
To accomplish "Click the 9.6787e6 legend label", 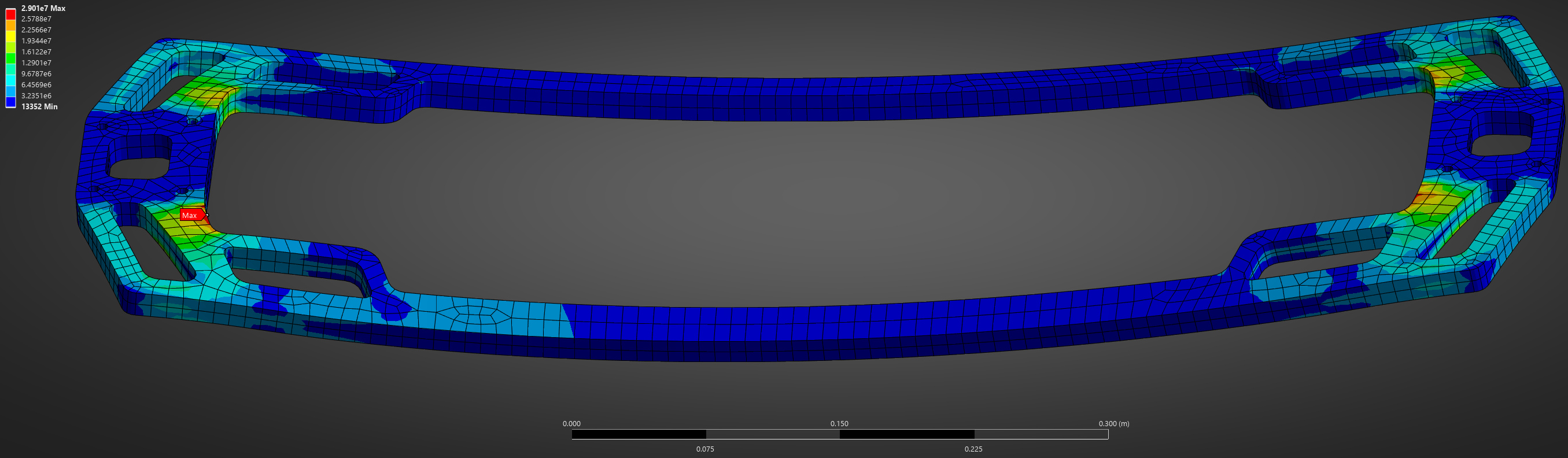I will [x=36, y=74].
